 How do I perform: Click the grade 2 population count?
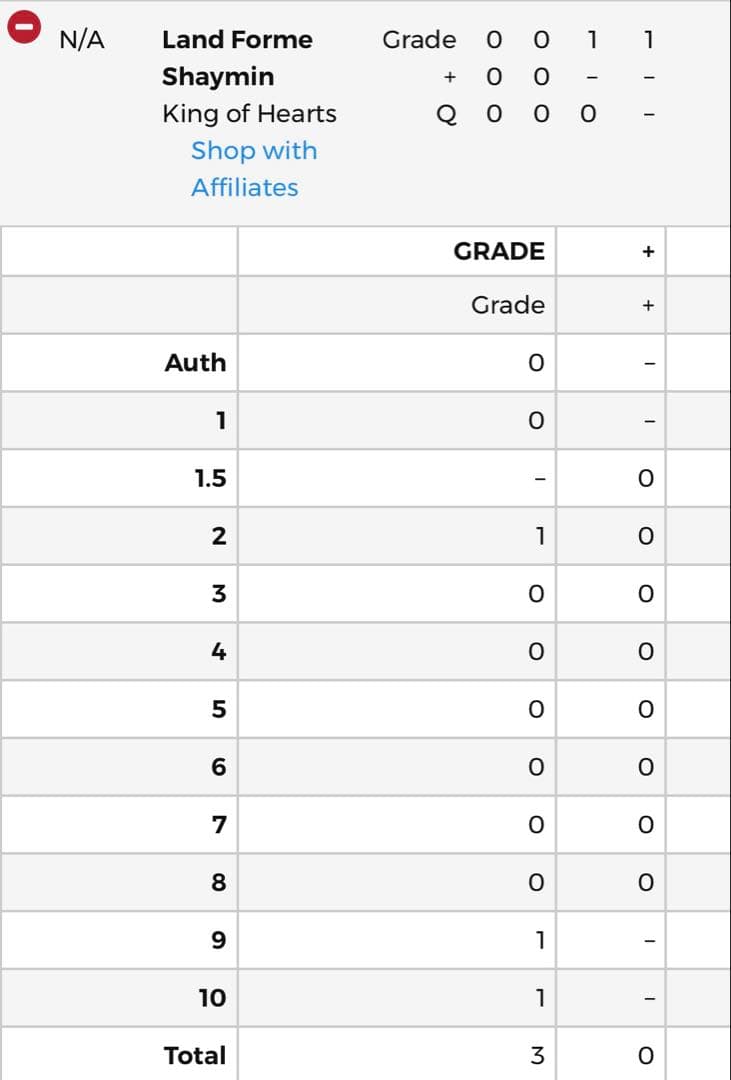click(537, 536)
